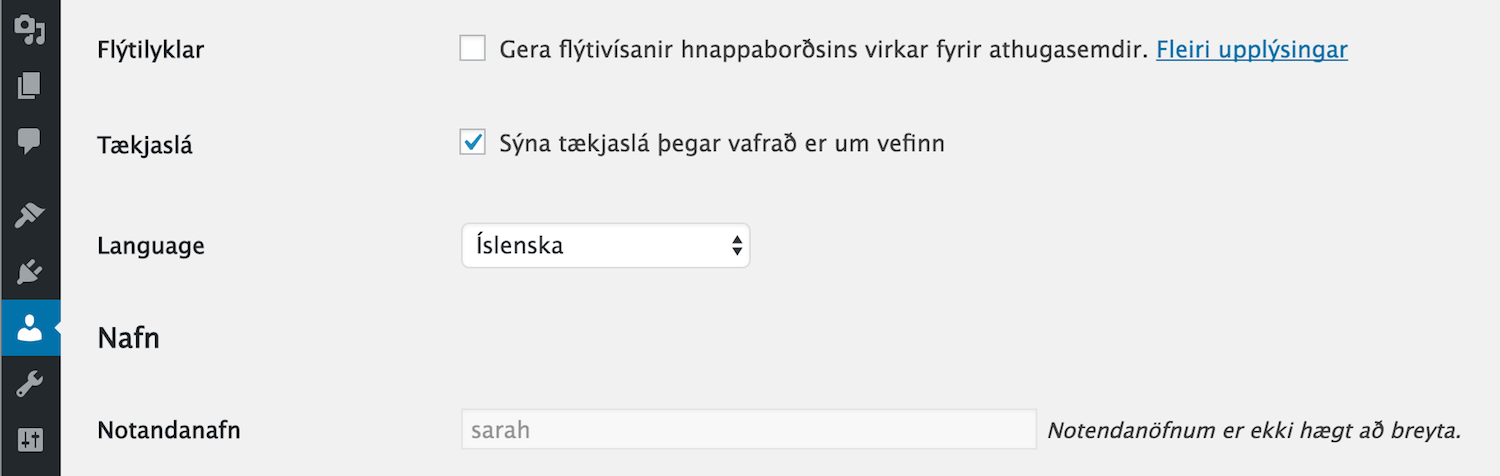Click the Flýtilyklar row label

151,49
